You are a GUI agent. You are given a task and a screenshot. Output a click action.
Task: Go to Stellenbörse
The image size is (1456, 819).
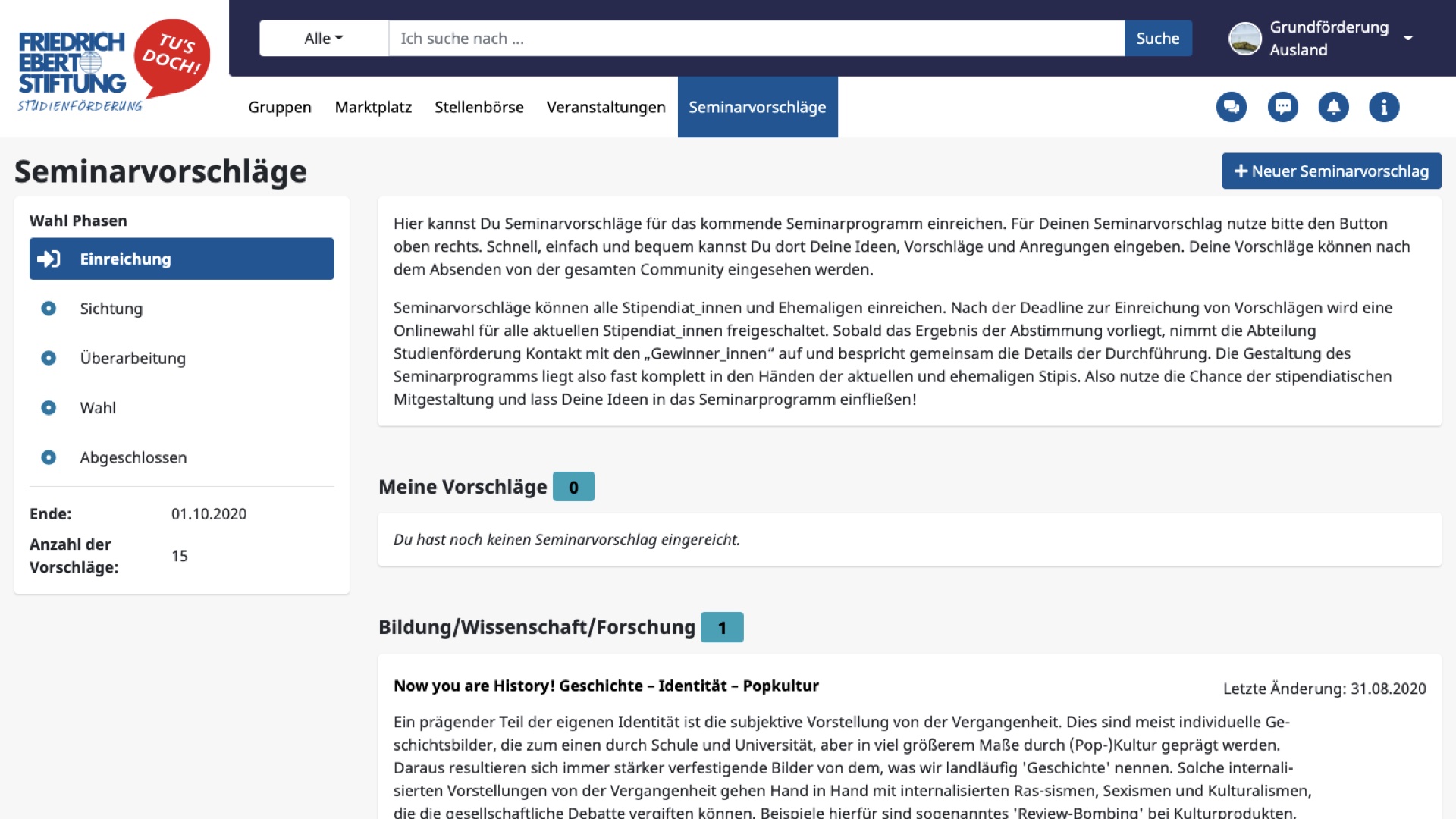click(479, 108)
